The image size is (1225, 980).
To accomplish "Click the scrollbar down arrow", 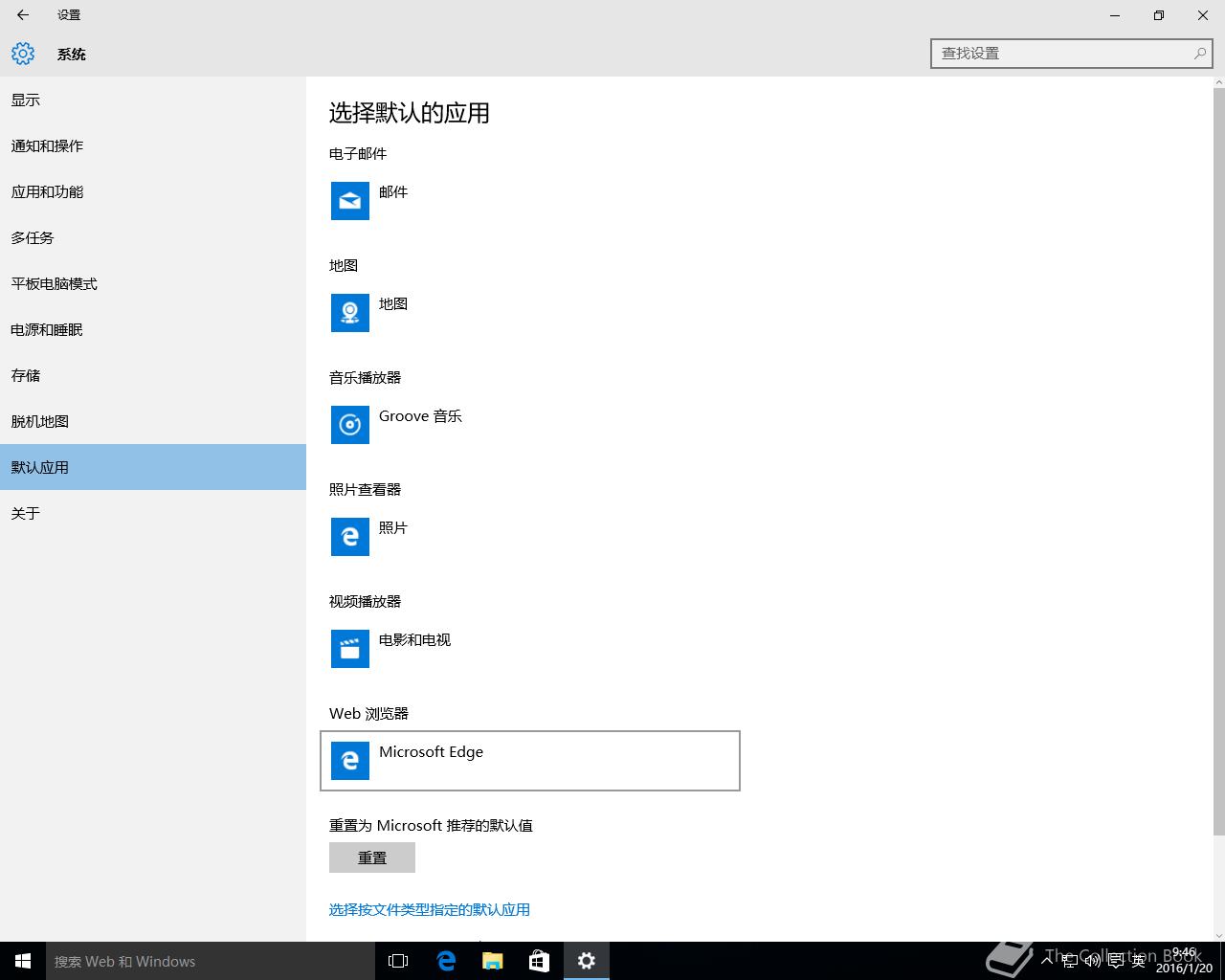I will click(1218, 935).
